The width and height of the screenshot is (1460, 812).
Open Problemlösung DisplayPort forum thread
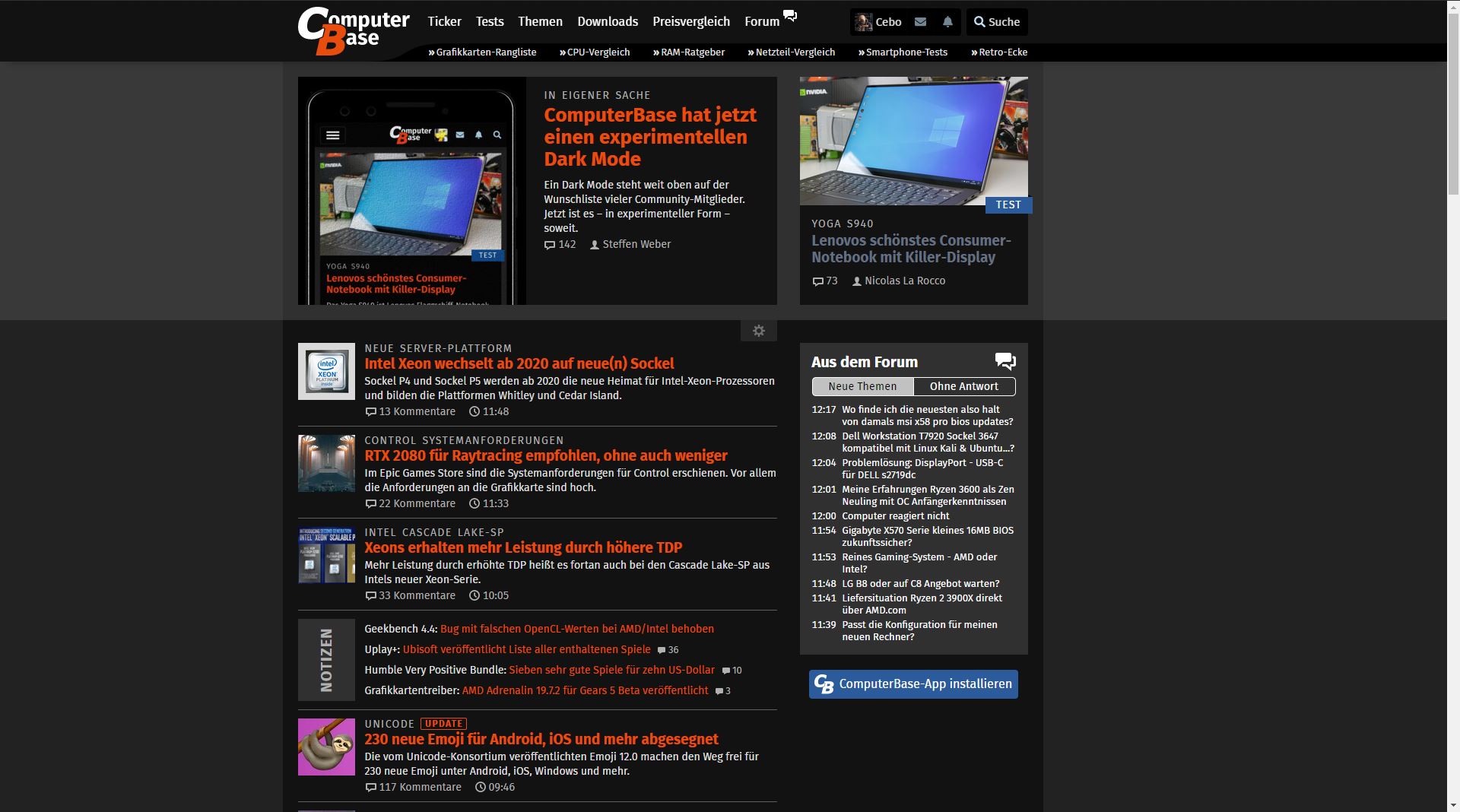pos(922,468)
